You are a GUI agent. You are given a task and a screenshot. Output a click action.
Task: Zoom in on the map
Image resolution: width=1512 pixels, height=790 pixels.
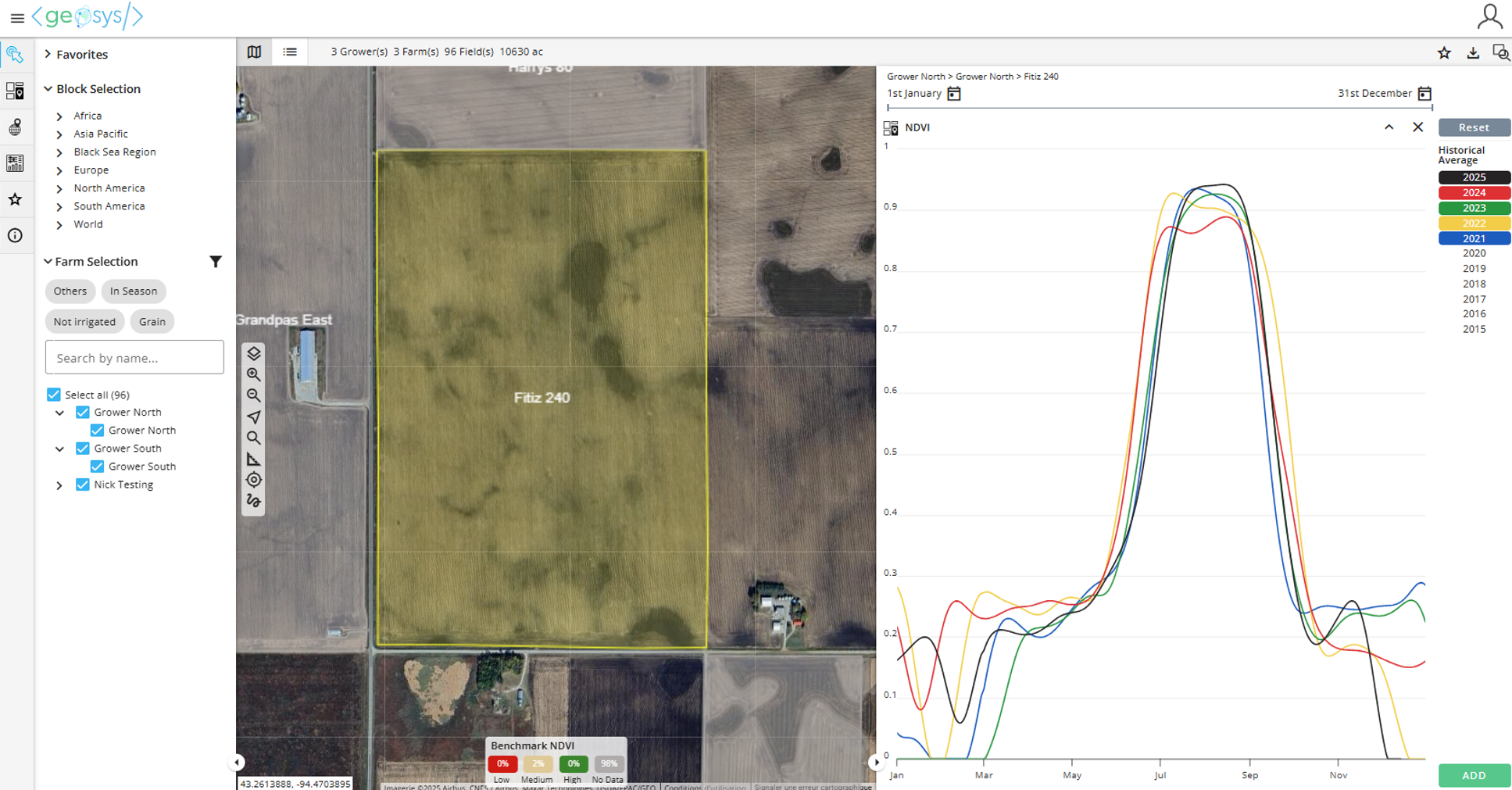click(254, 374)
